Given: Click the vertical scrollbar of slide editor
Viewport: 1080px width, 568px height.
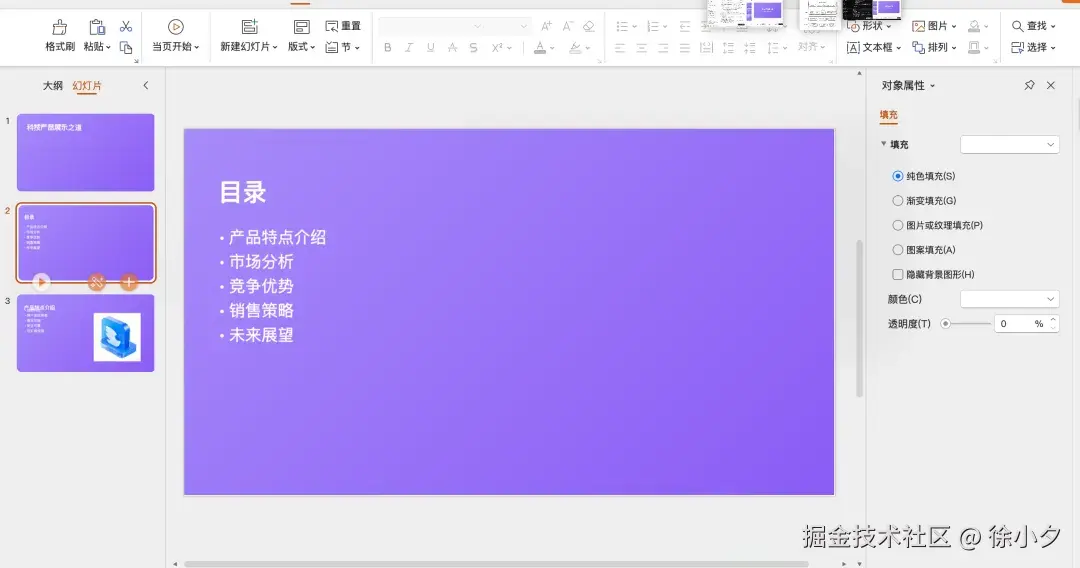Looking at the screenshot, I should pos(859,318).
